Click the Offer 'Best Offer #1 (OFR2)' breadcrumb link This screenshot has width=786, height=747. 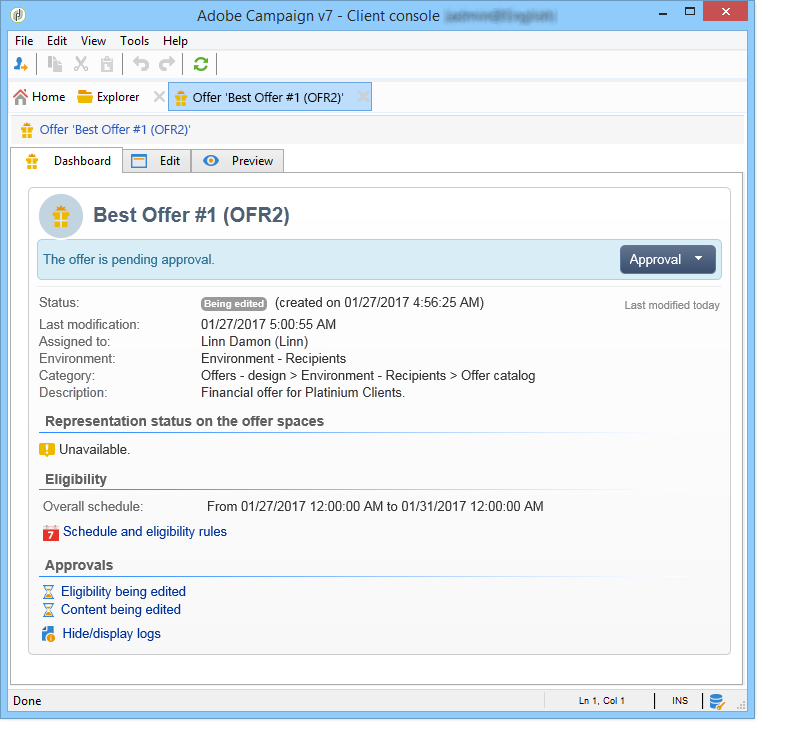click(115, 130)
